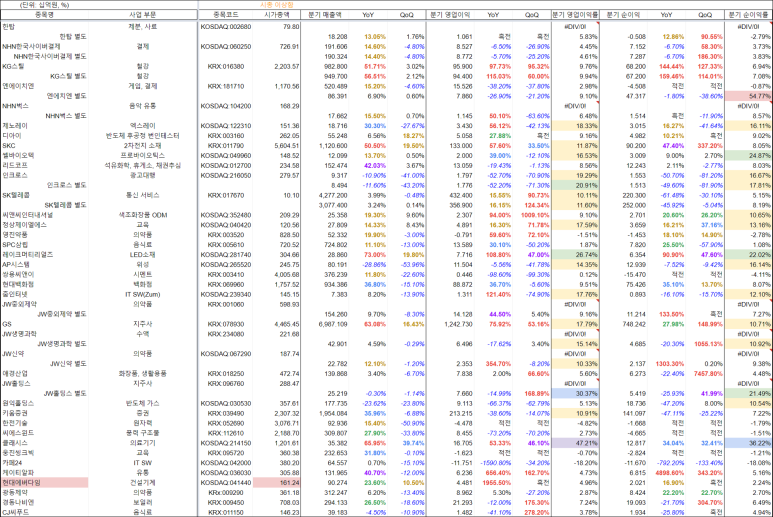Screen dimensions: 773x517
Task: Select the 인크로스 별도 row label
Action: (67, 185)
